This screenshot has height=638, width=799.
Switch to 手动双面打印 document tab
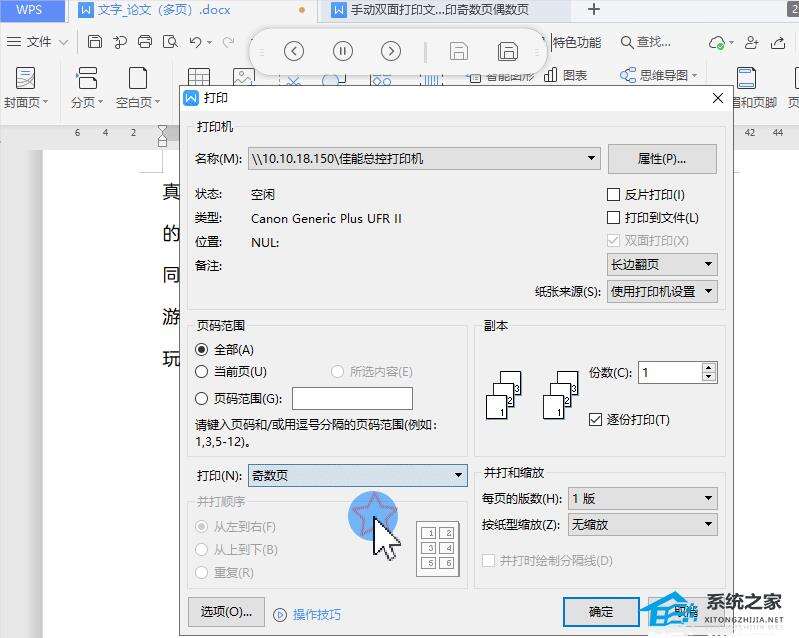tap(439, 10)
